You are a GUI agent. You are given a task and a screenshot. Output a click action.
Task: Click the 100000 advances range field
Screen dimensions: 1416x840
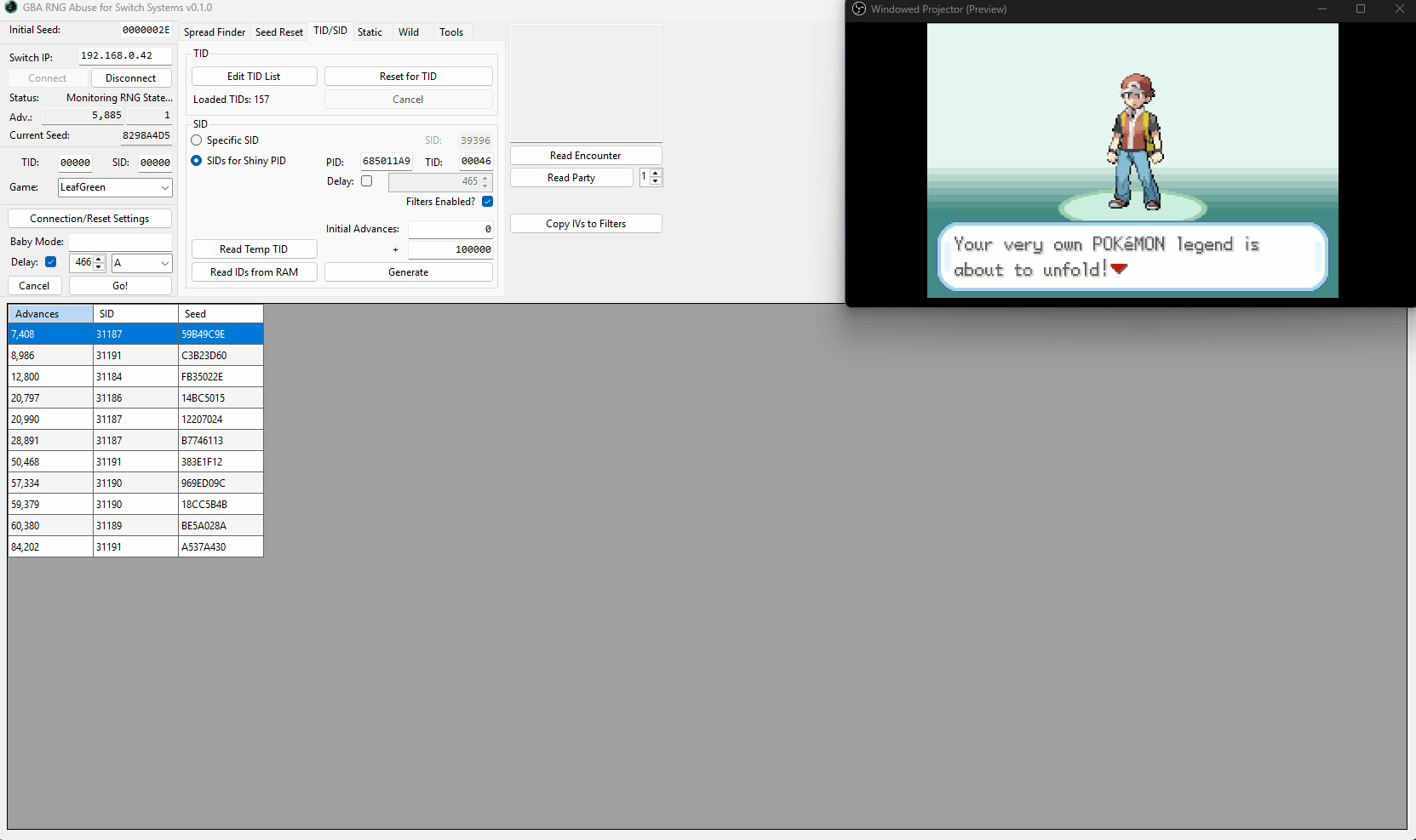pos(450,249)
